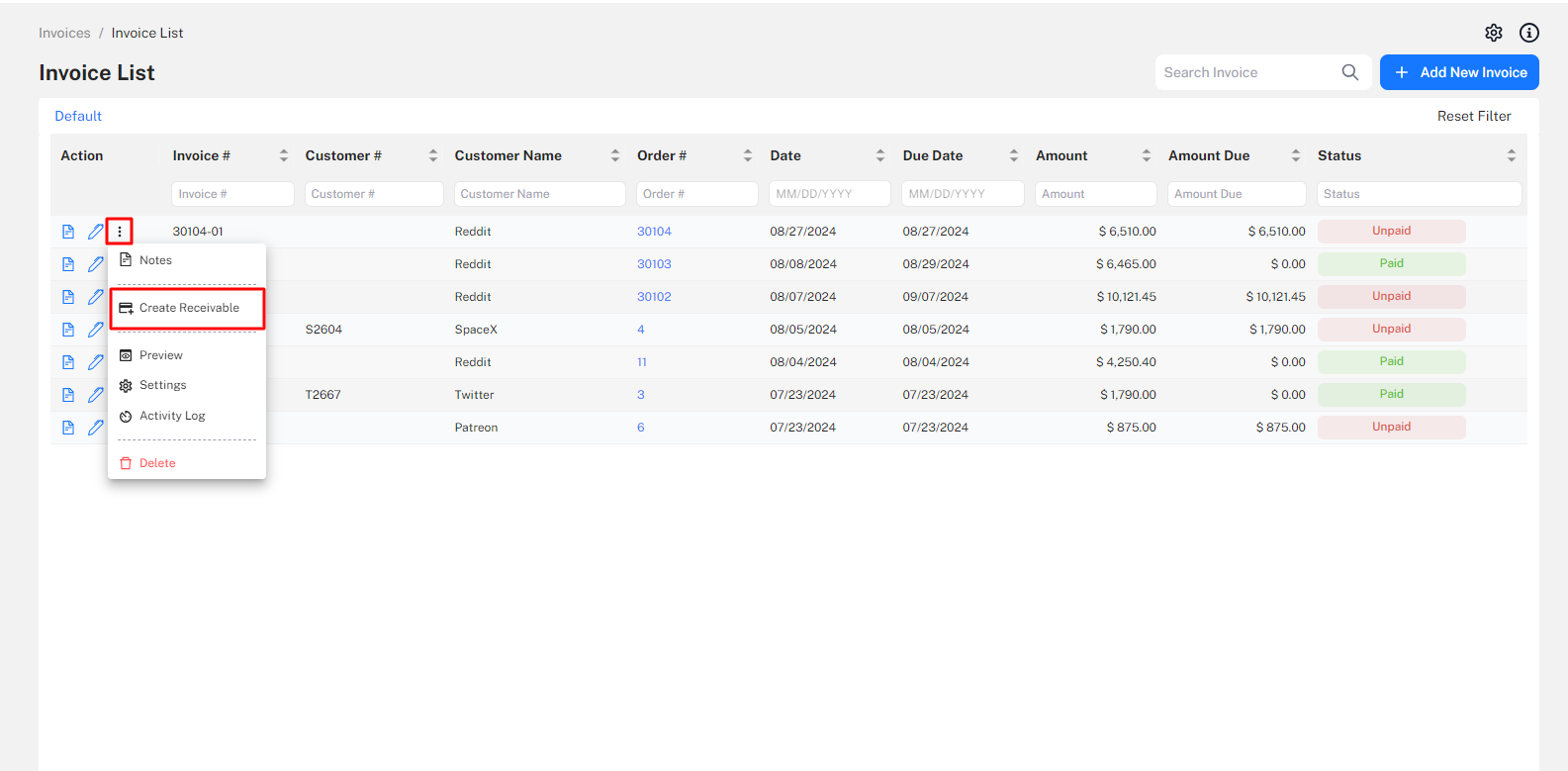Sort by Order # column arrows

coord(748,155)
